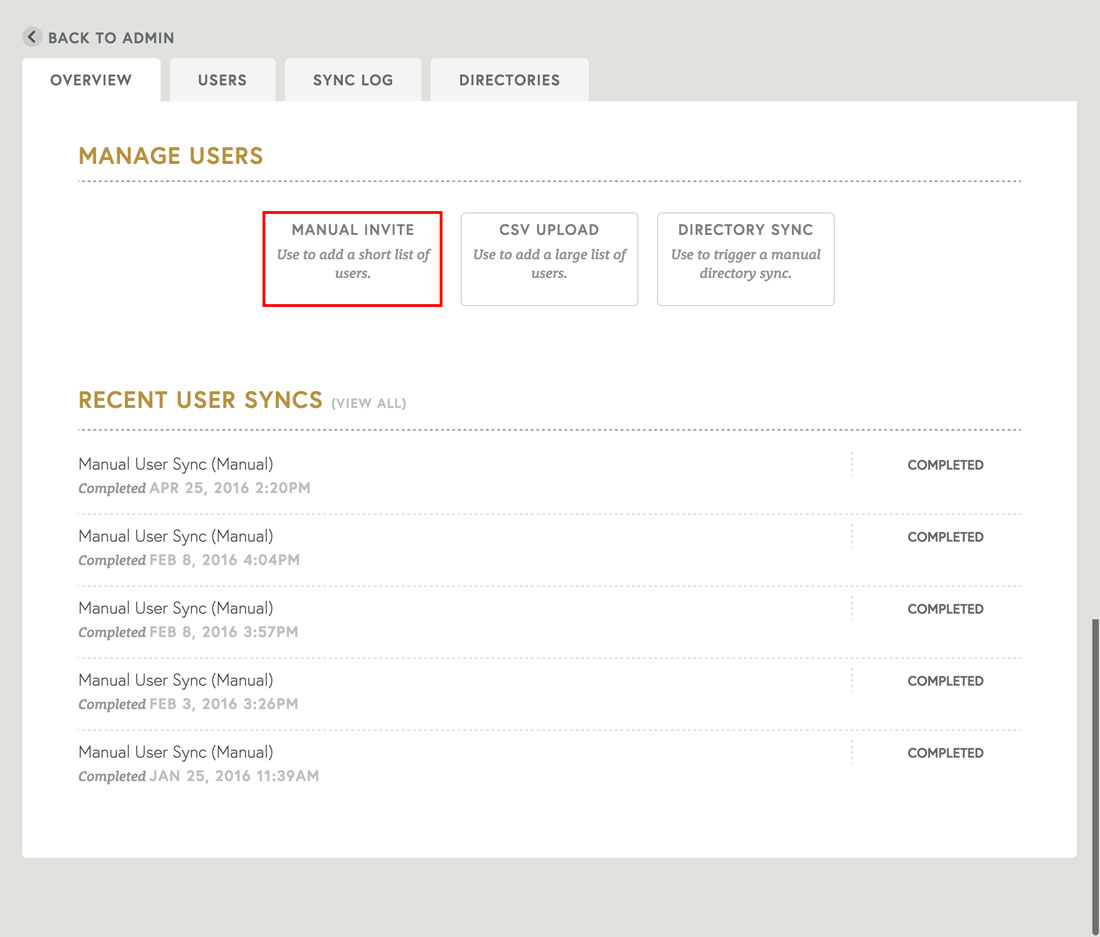Open the Manual Invite option

(x=352, y=258)
